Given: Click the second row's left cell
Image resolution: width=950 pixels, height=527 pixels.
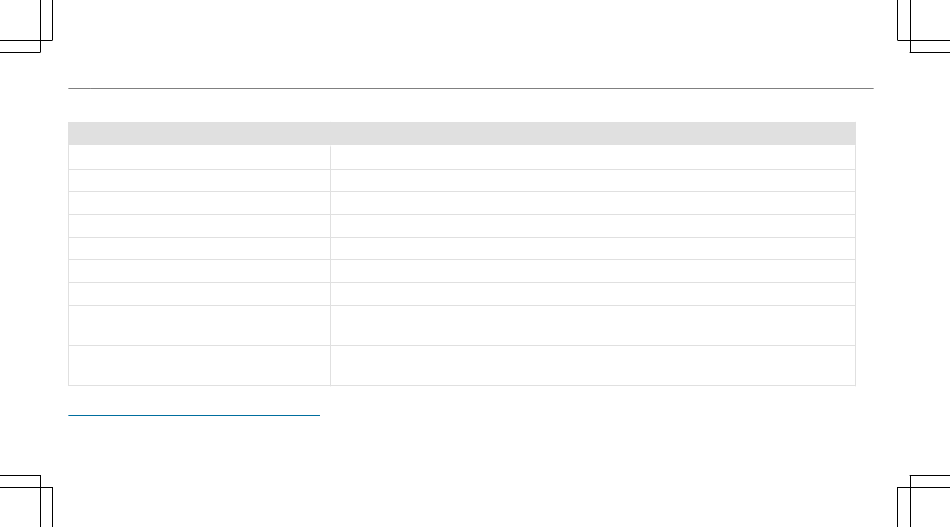Looking at the screenshot, I should click(x=199, y=181).
